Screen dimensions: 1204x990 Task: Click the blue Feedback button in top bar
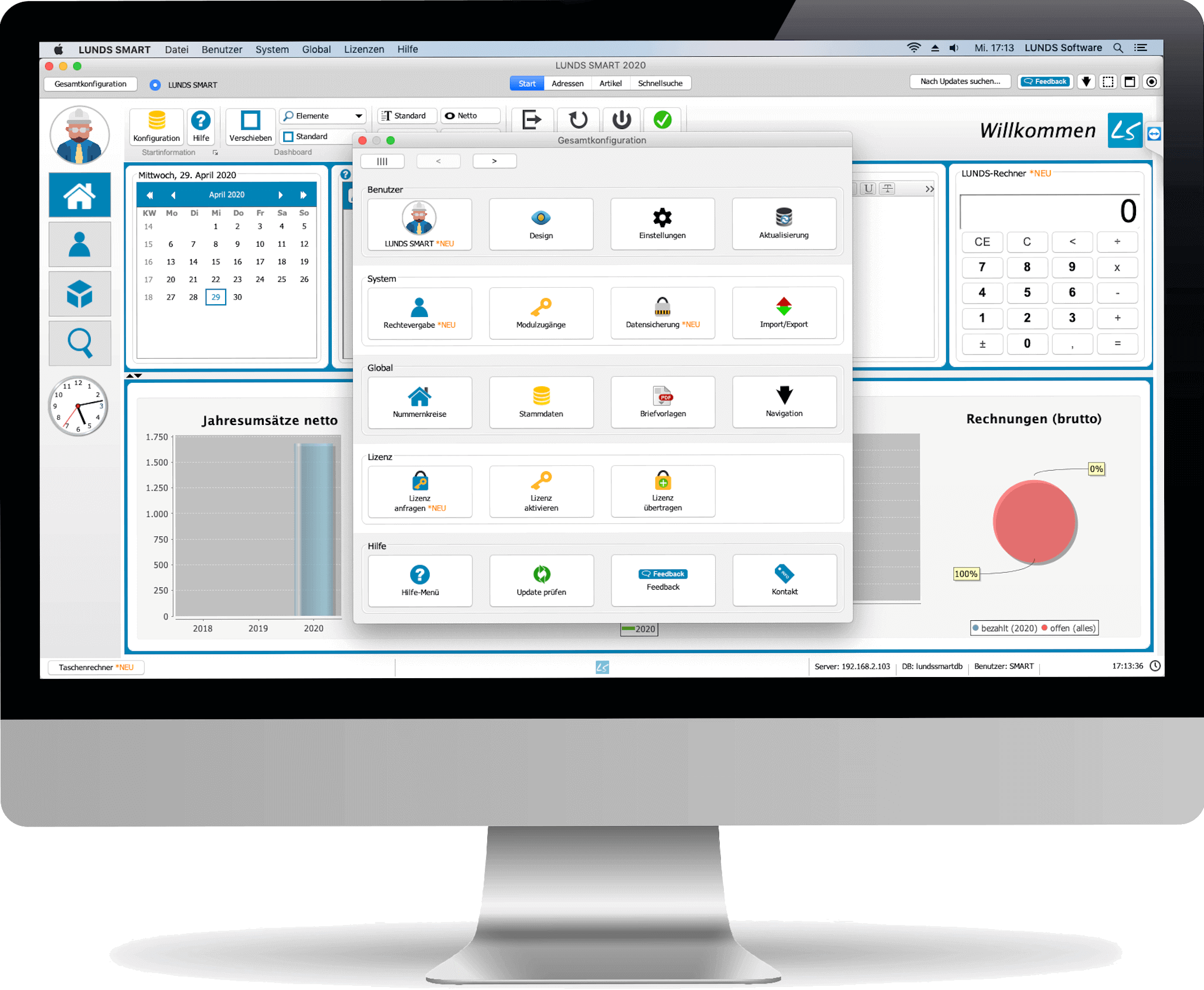pos(1045,82)
